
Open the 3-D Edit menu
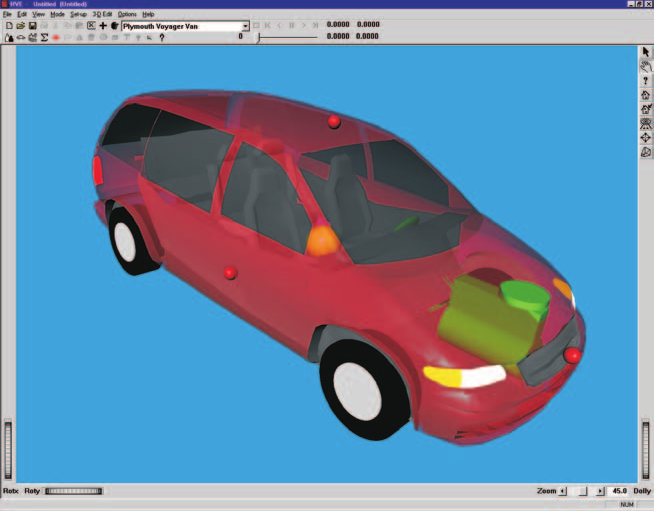[x=102, y=14]
